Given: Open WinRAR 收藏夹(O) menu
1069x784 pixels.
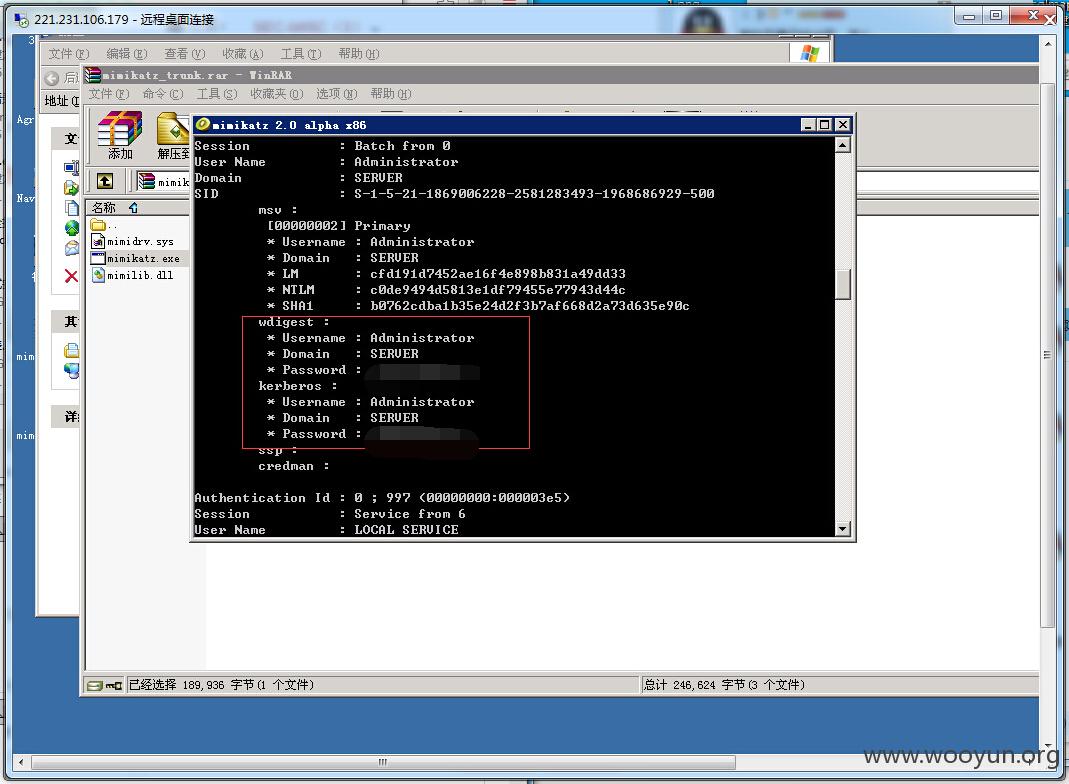Looking at the screenshot, I should (x=276, y=94).
